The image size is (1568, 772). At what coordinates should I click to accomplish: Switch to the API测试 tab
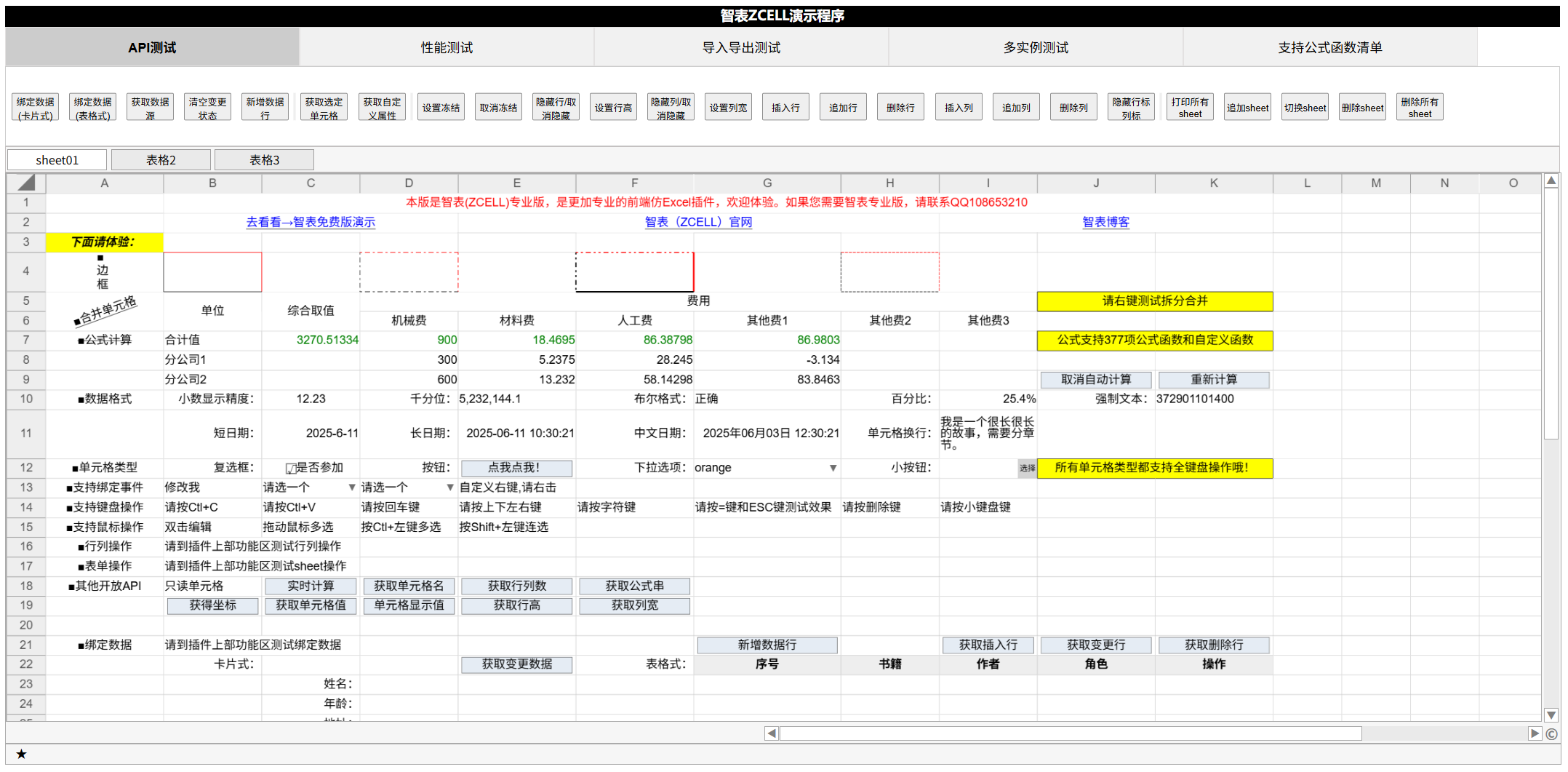(x=152, y=47)
